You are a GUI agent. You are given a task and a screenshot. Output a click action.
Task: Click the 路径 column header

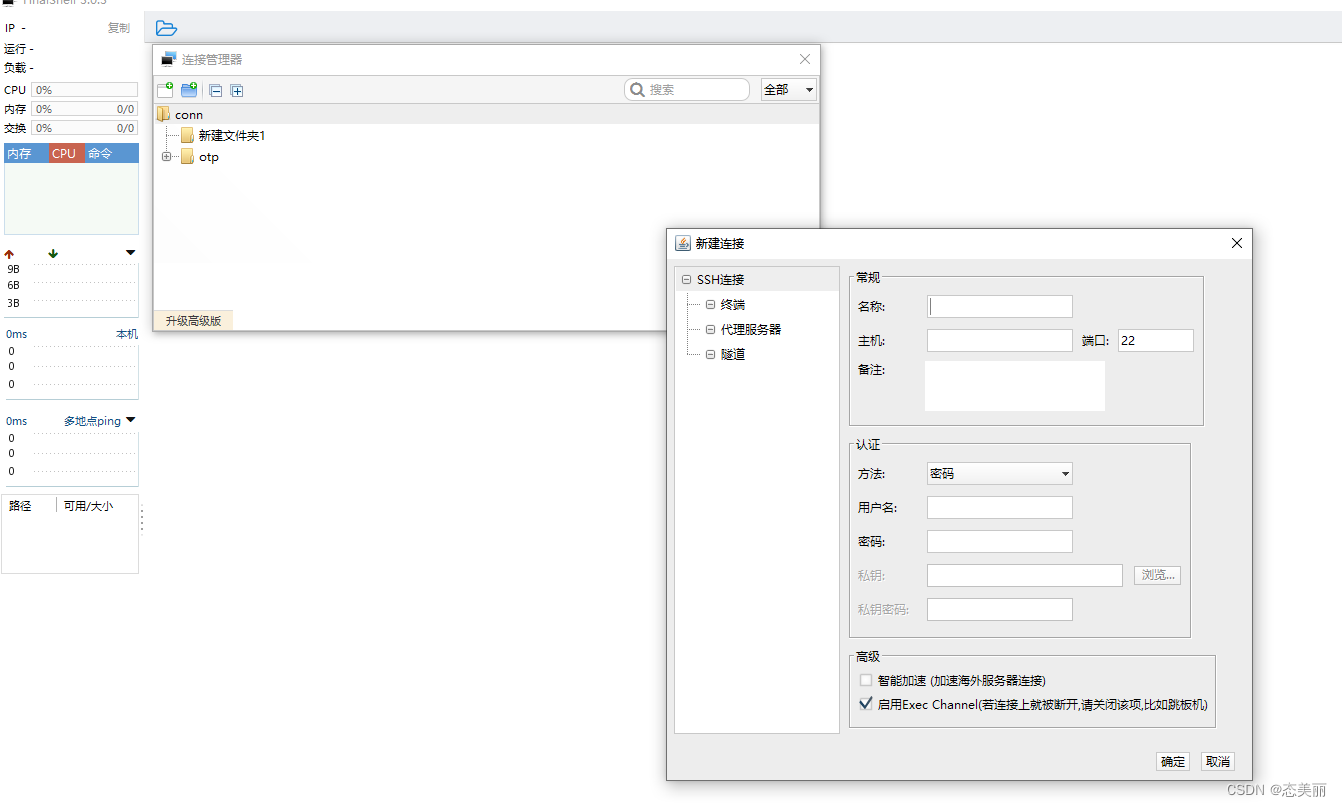click(20, 506)
